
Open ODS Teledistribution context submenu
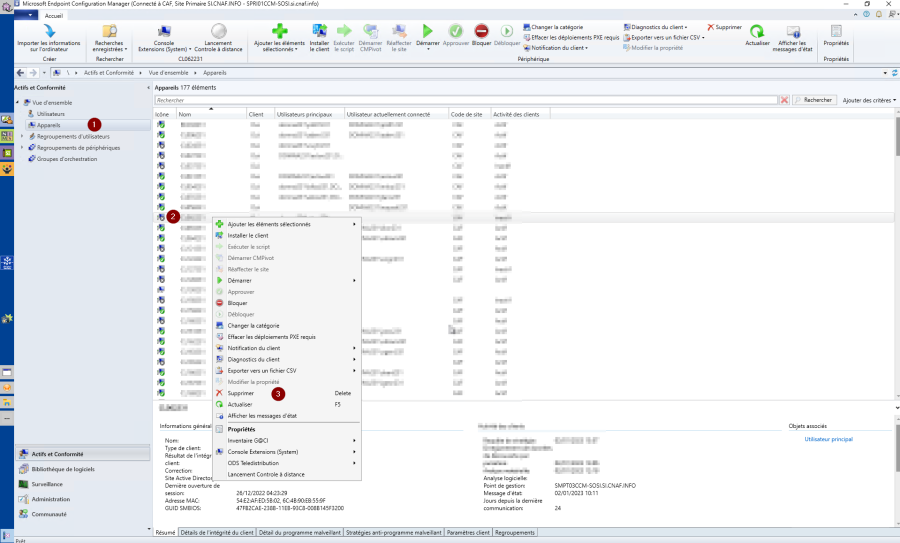286,463
